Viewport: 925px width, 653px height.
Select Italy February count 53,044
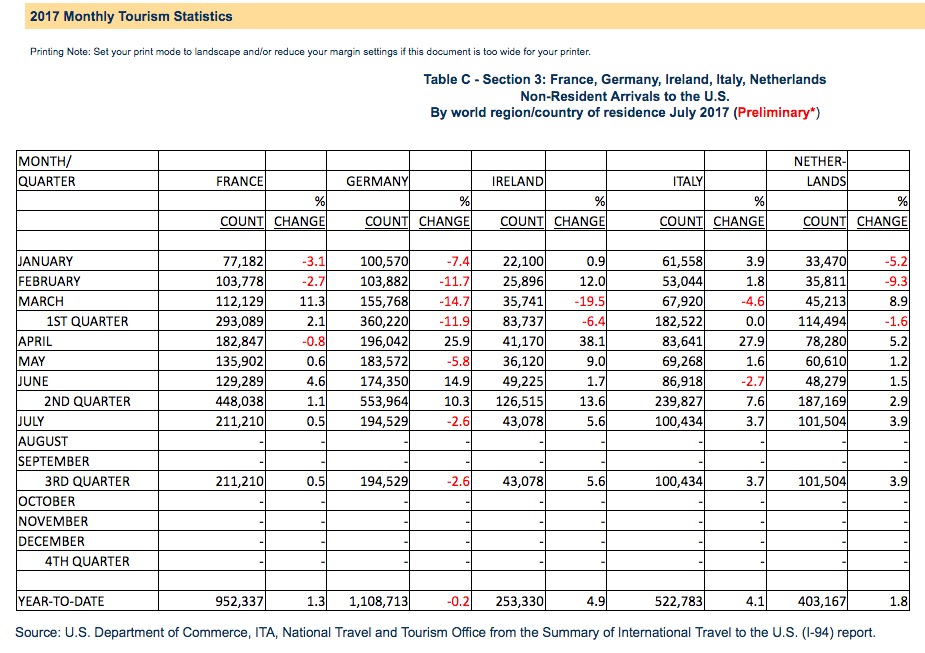pos(683,281)
